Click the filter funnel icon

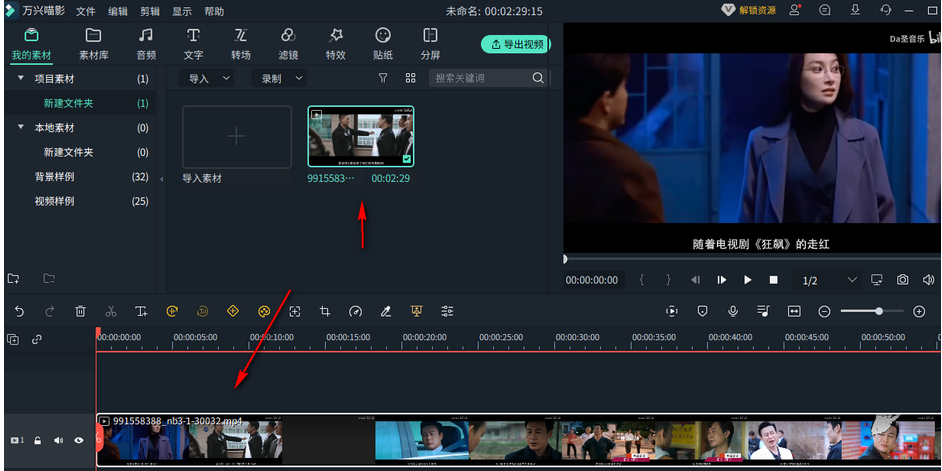pyautogui.click(x=383, y=78)
